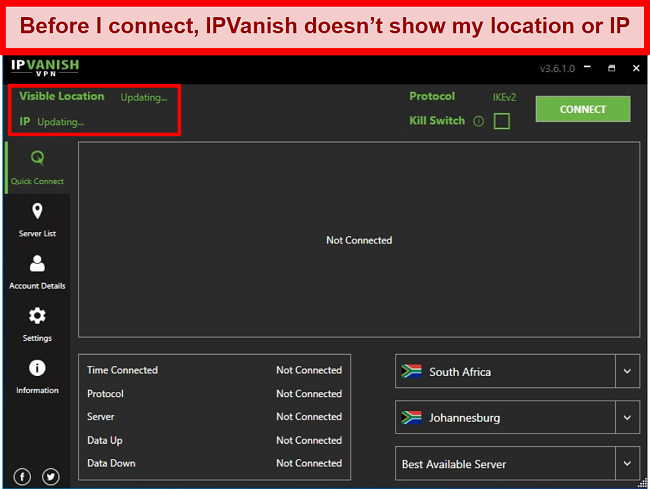The width and height of the screenshot is (650, 489).
Task: Click the flag icon beside Johannesburg
Action: 411,417
